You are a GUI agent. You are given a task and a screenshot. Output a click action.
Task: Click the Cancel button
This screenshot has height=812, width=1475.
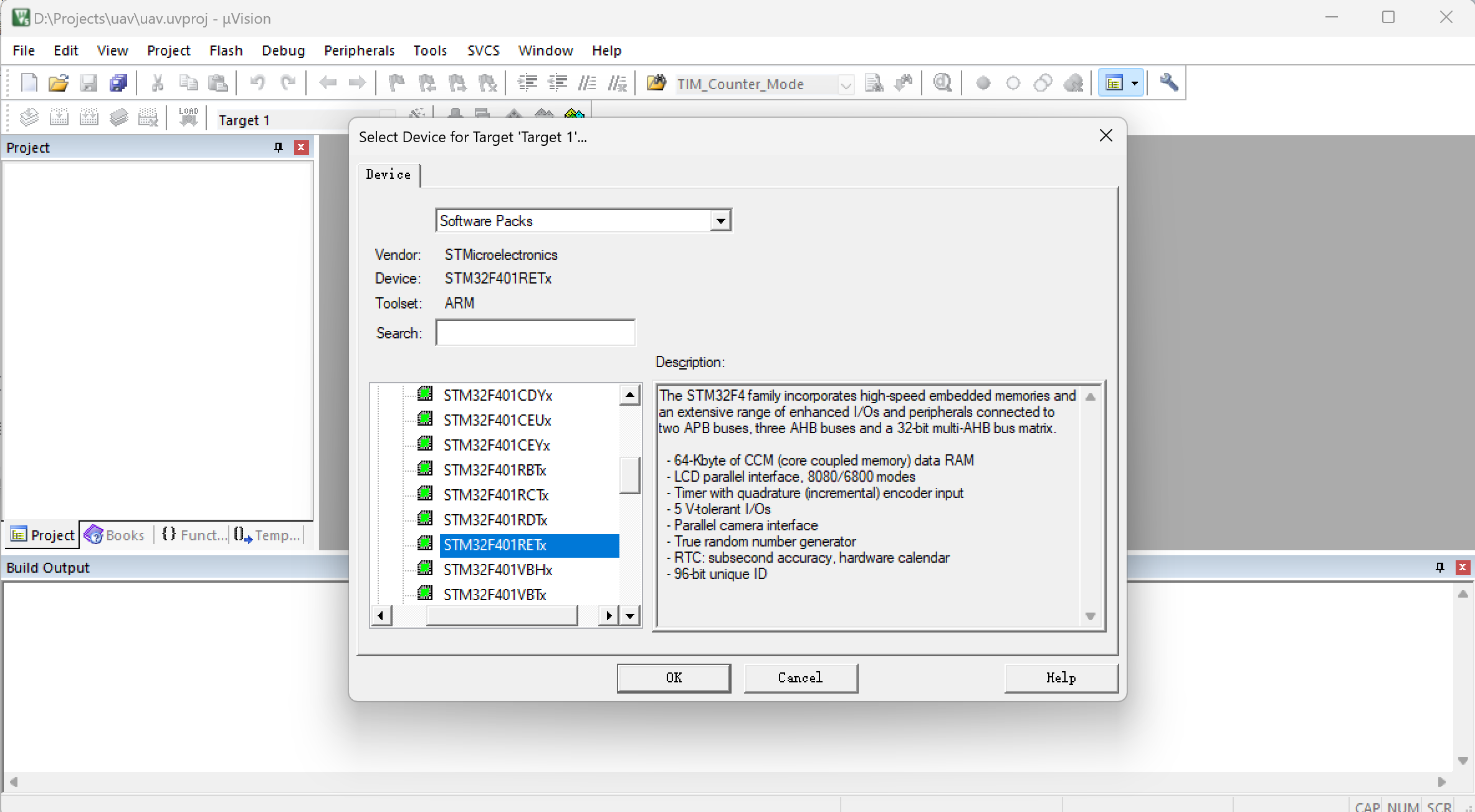[800, 678]
